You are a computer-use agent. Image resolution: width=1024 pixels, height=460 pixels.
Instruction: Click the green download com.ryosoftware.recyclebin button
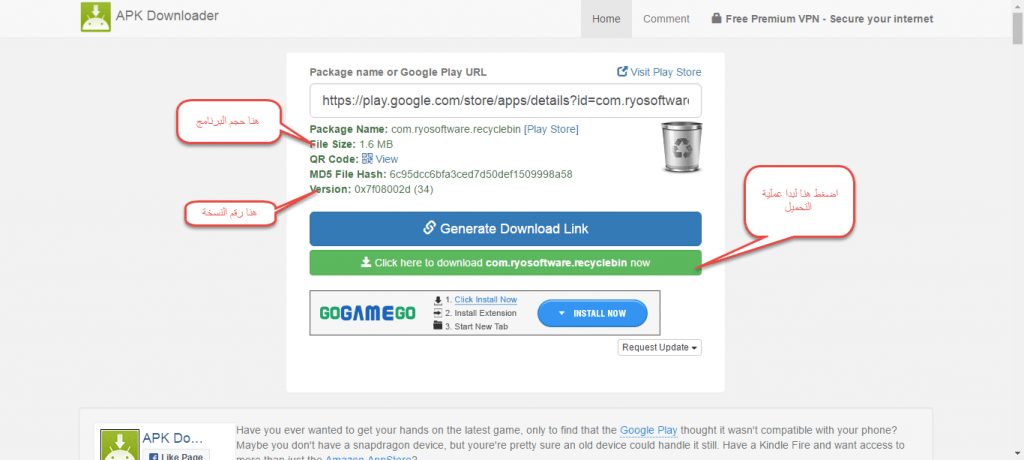[505, 263]
